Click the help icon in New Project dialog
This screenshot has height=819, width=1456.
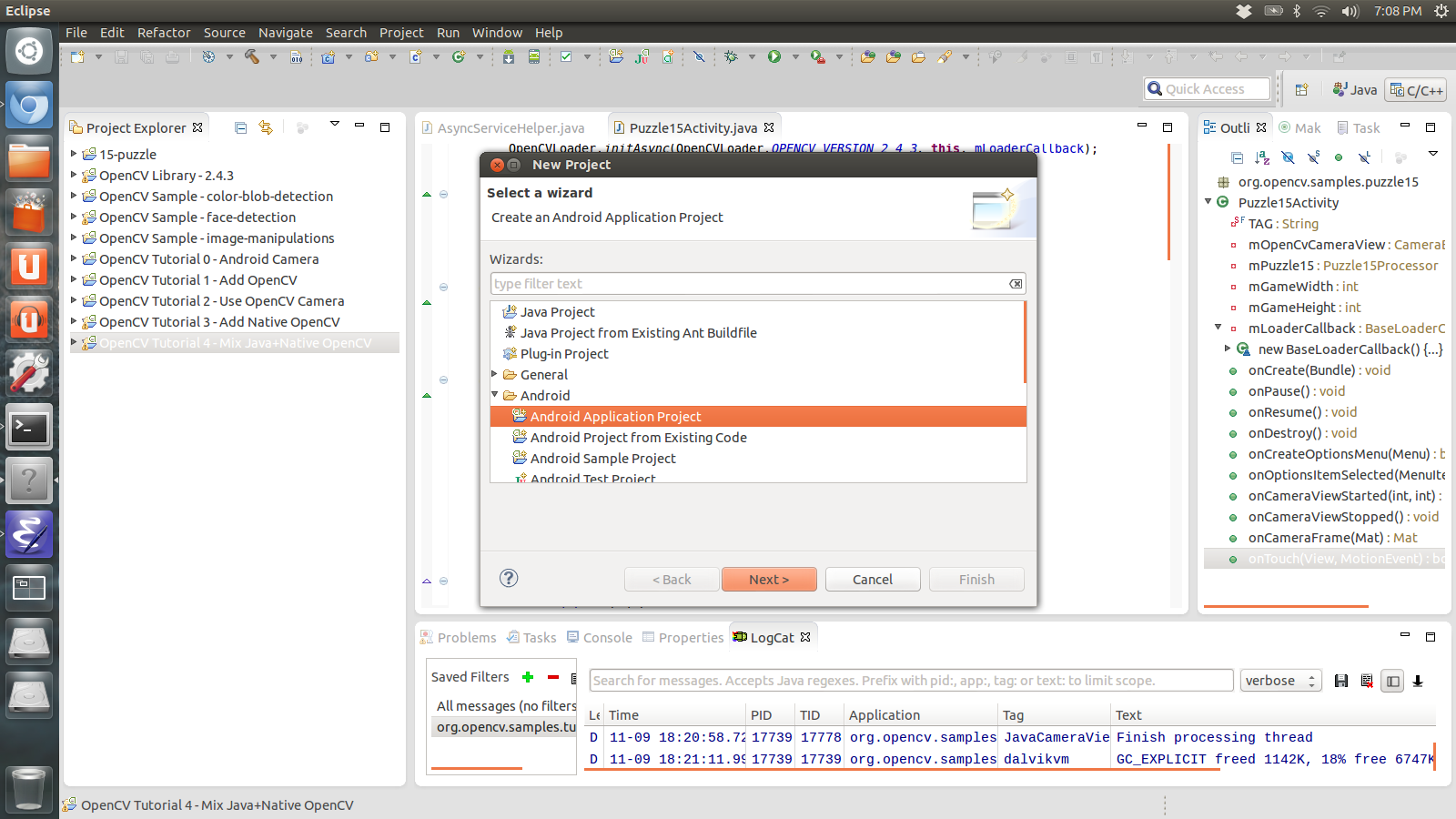tap(509, 578)
